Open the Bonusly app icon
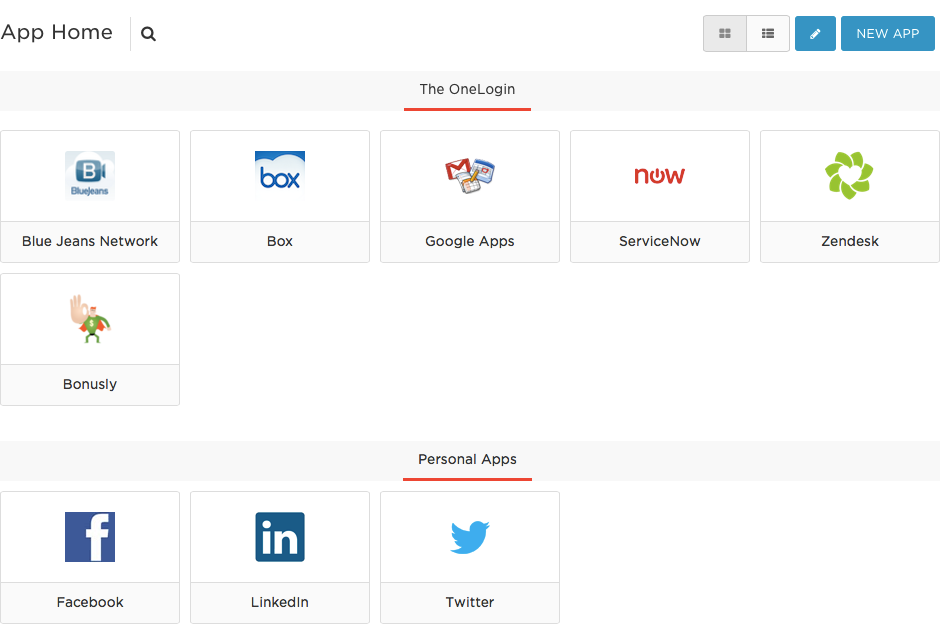Screen dimensions: 940x624 90,319
